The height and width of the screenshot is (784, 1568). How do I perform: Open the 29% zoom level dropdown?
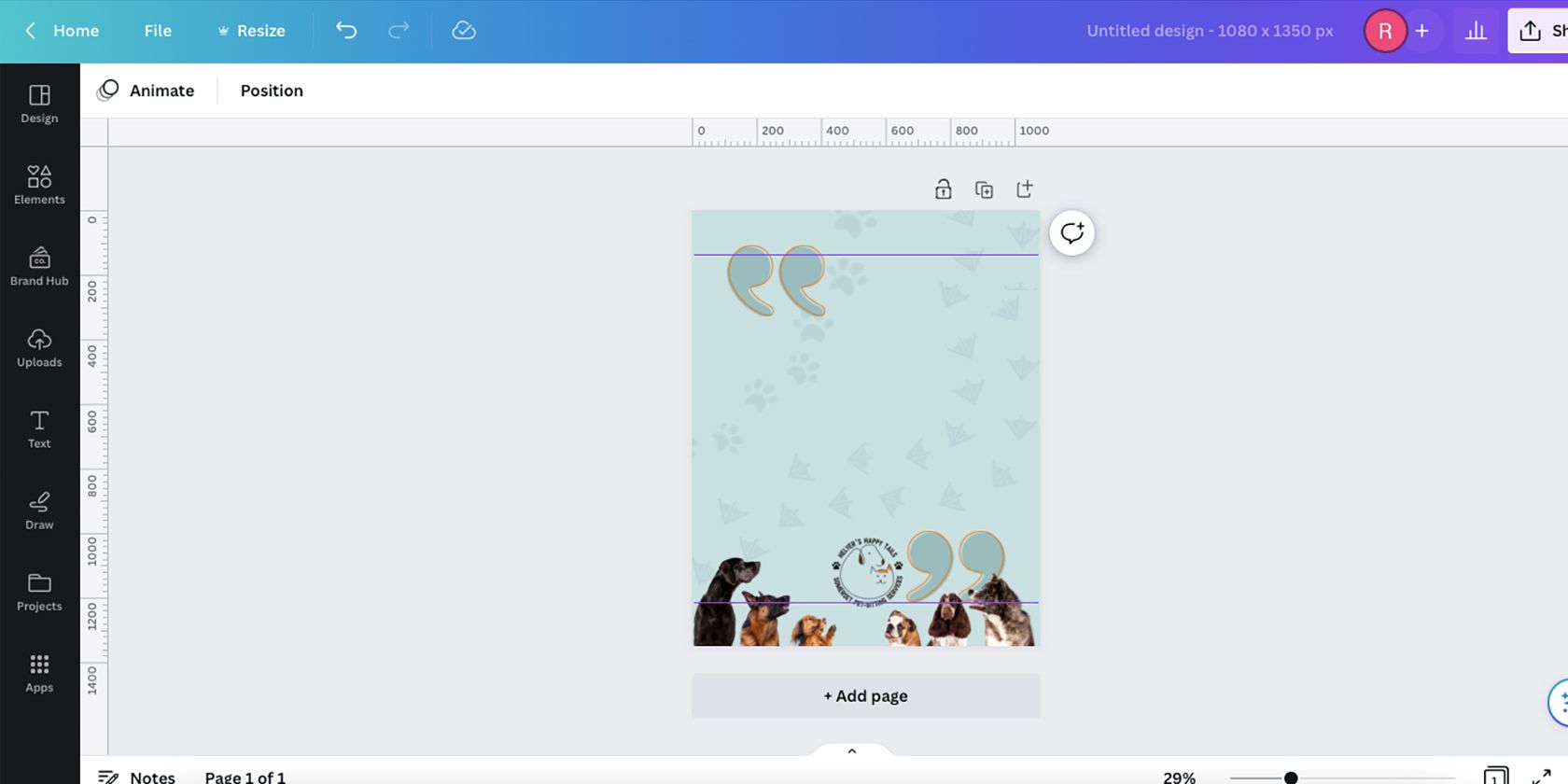pyautogui.click(x=1179, y=777)
